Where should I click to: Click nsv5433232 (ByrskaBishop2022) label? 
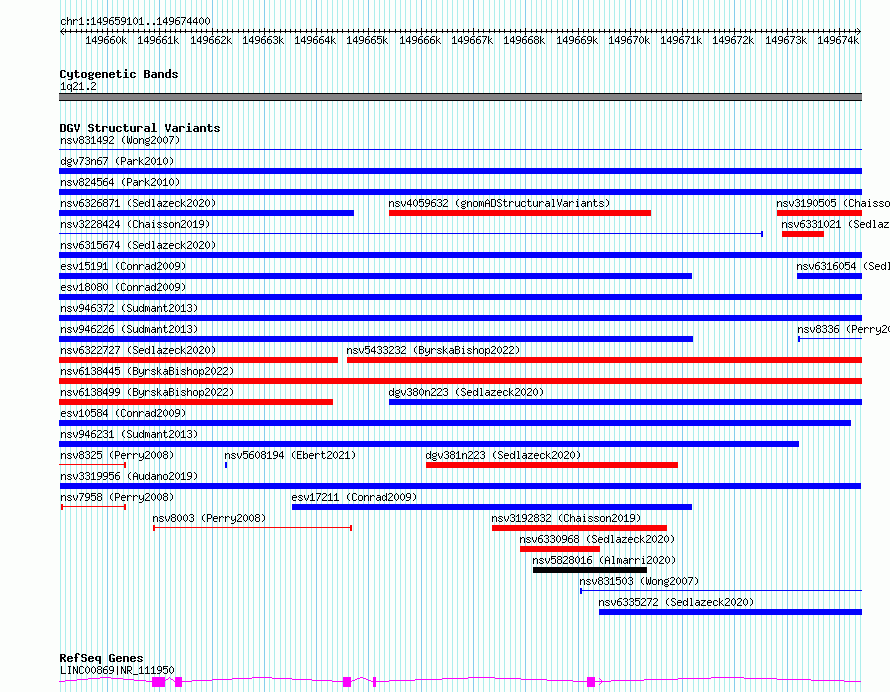(433, 350)
